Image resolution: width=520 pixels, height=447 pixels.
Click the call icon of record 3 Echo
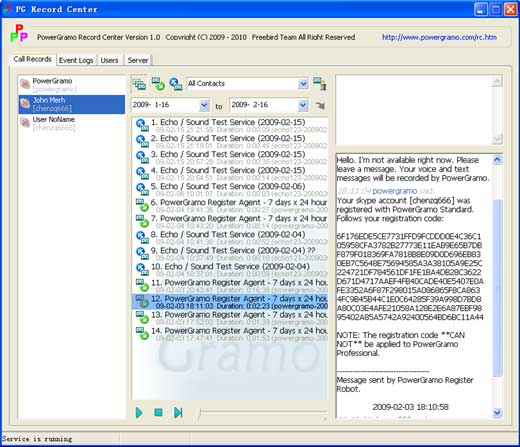tap(142, 157)
